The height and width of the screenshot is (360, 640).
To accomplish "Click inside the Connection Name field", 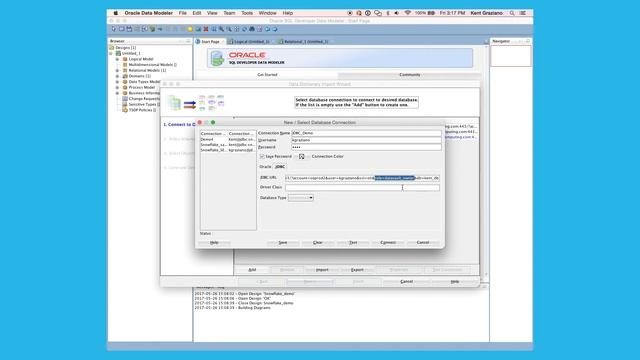I will [366, 133].
